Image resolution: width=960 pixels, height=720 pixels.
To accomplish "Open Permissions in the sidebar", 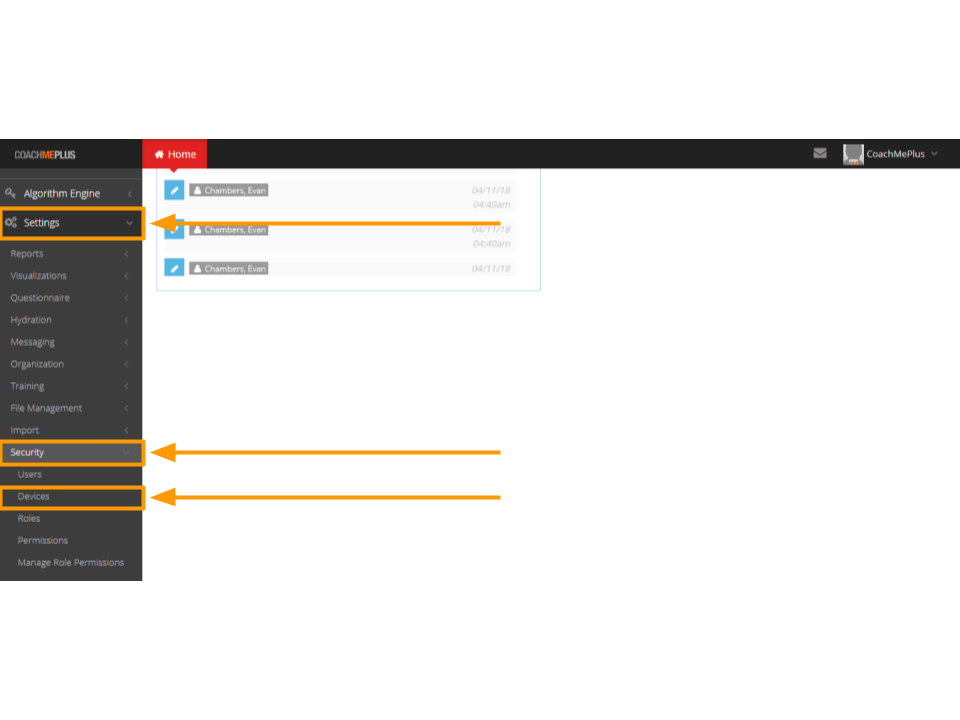I will 43,541.
